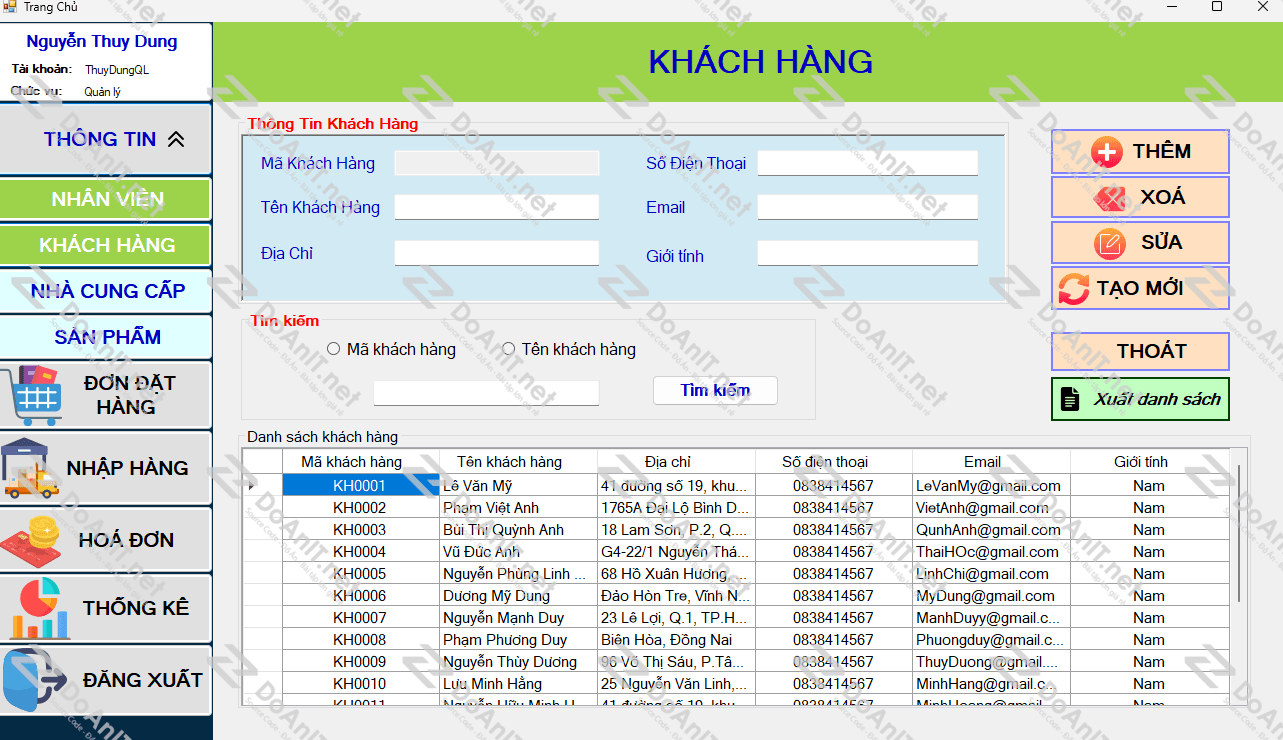Screen dimensions: 1283x740
Task: Click ĐĂNG XUẤT to log out
Action: 106,681
